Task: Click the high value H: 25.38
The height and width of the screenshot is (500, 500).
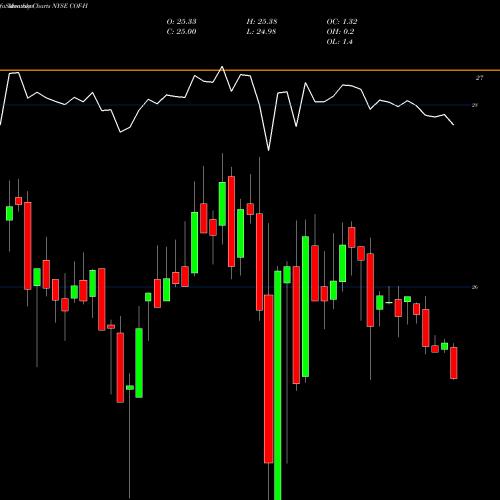Action: click(262, 22)
